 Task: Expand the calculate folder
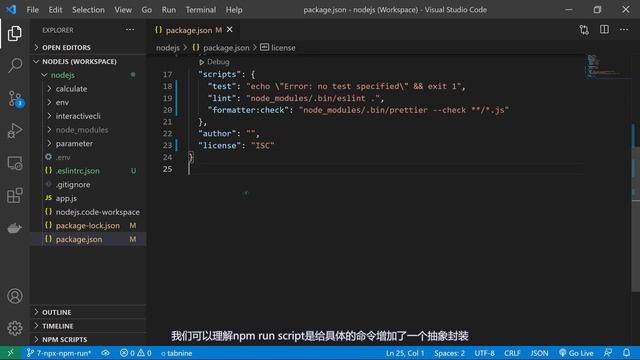point(88,89)
